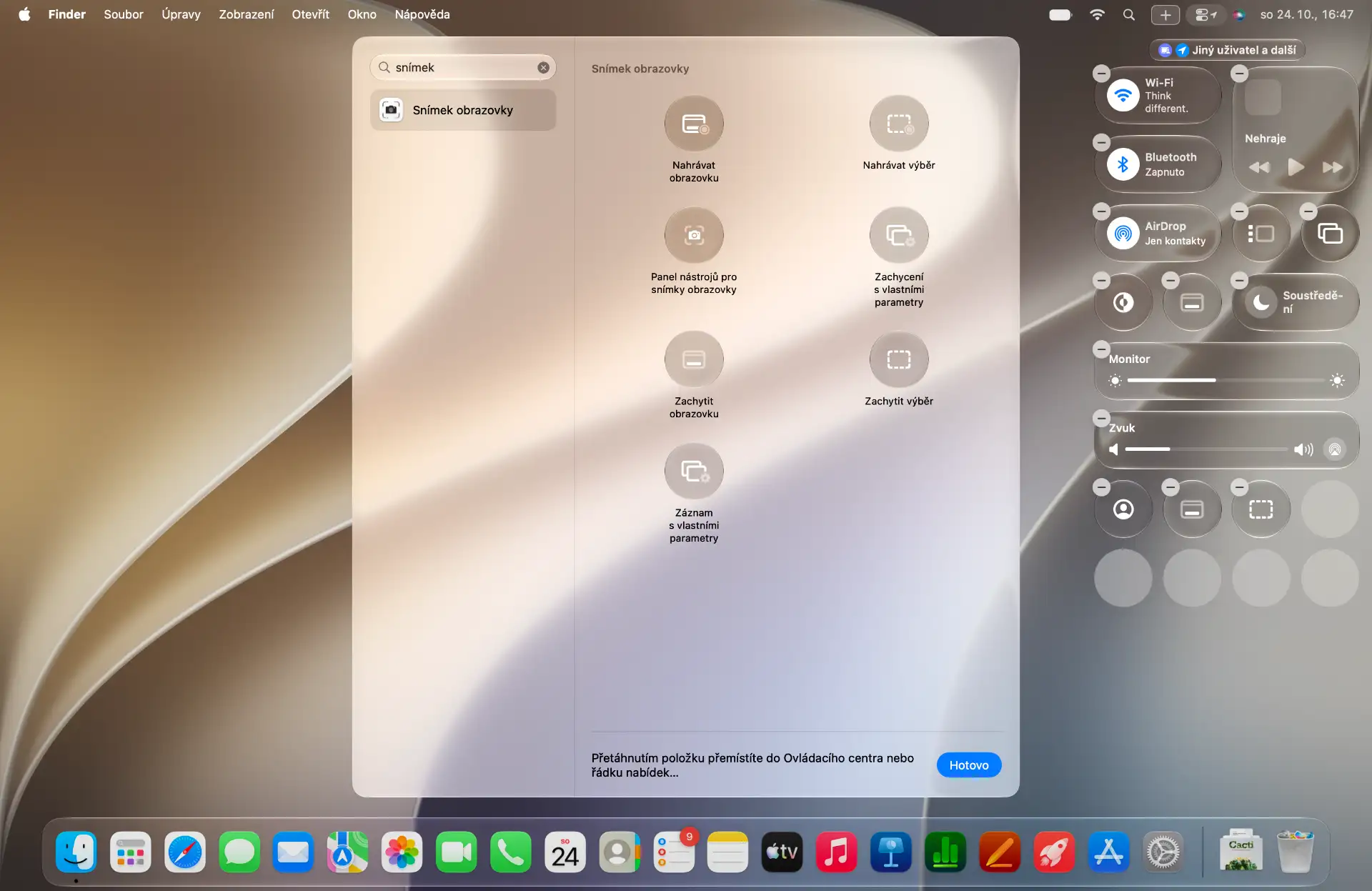Click the screen mirroring control icon
This screenshot has width=1372, height=891.
tap(1330, 234)
